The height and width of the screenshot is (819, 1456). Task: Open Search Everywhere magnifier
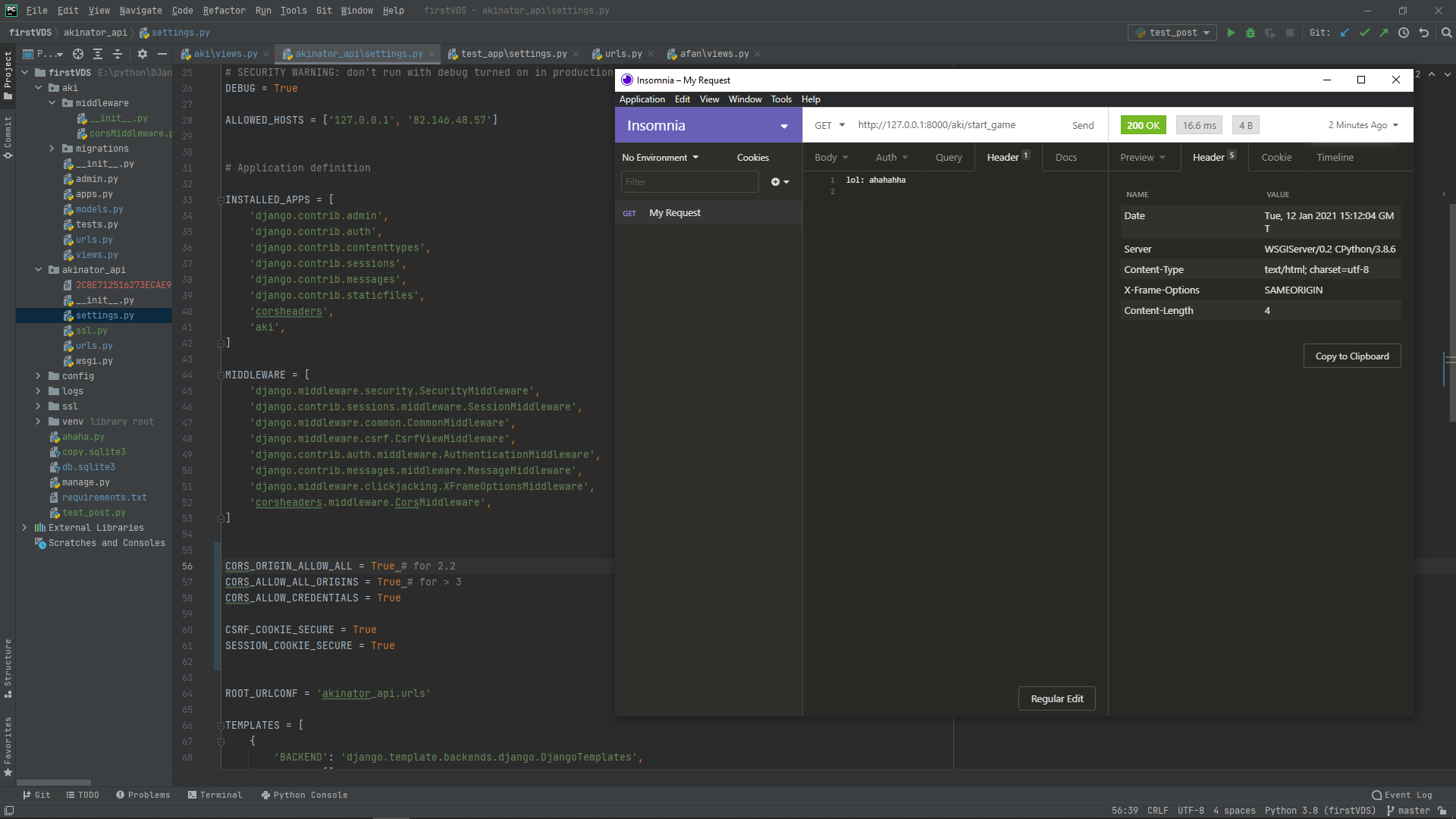coord(1446,33)
